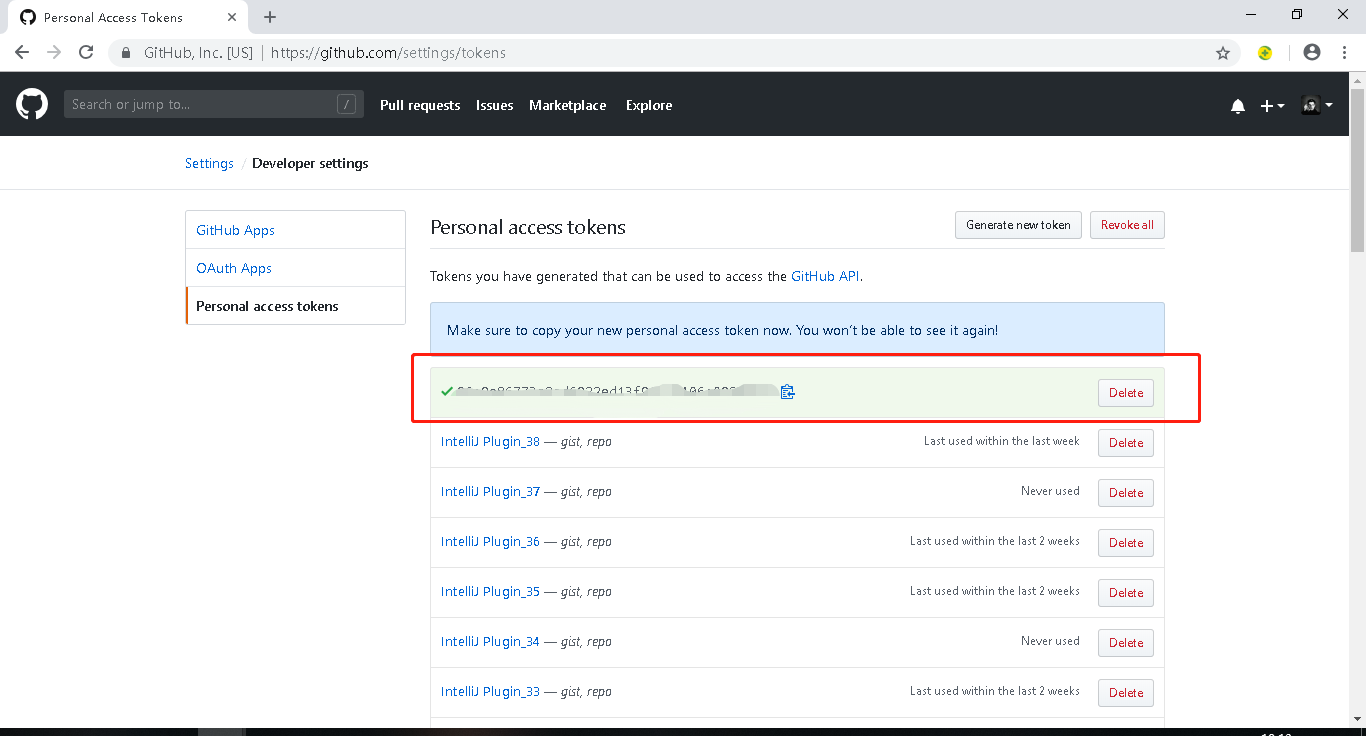This screenshot has height=736, width=1366.
Task: Delete the IntelliJ Plugin_36 token
Action: tap(1126, 543)
